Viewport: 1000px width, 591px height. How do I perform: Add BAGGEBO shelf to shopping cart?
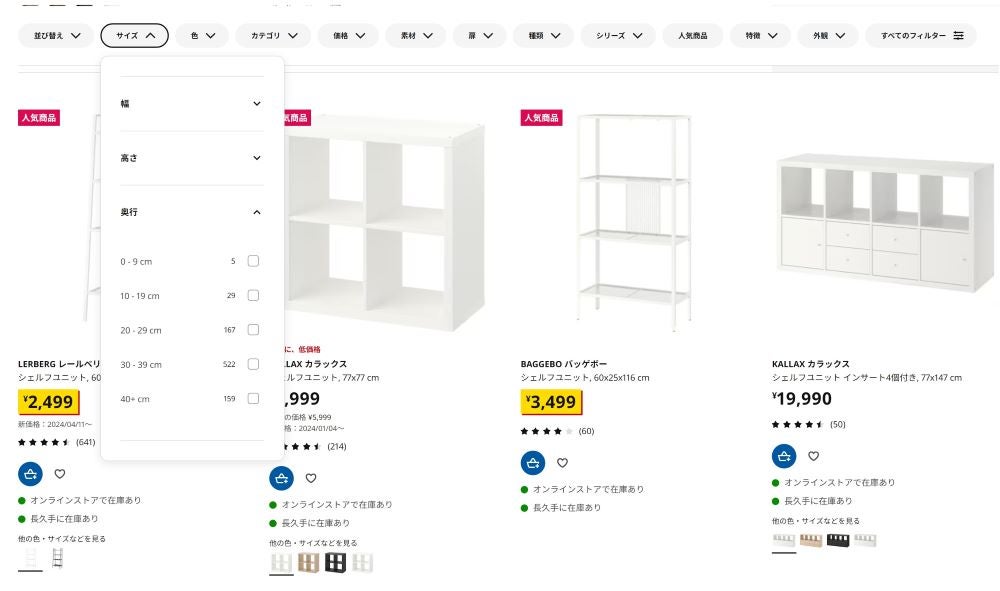[x=533, y=463]
